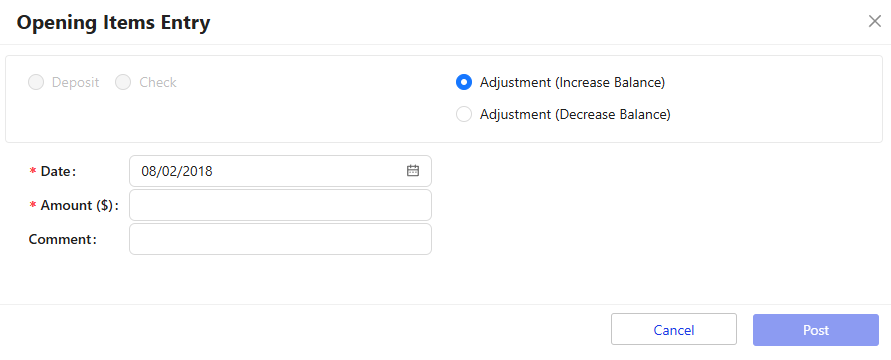This screenshot has height=360, width=891.
Task: Select the Check radio circle
Action: tap(123, 82)
